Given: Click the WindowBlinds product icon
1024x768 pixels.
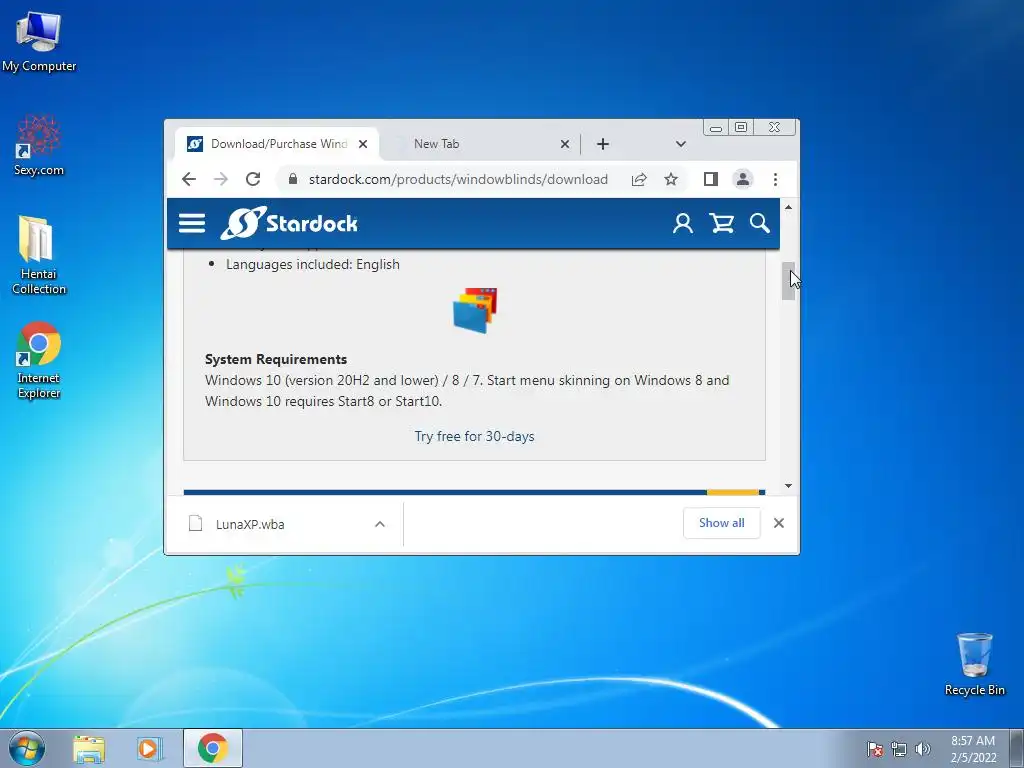Looking at the screenshot, I should (475, 310).
